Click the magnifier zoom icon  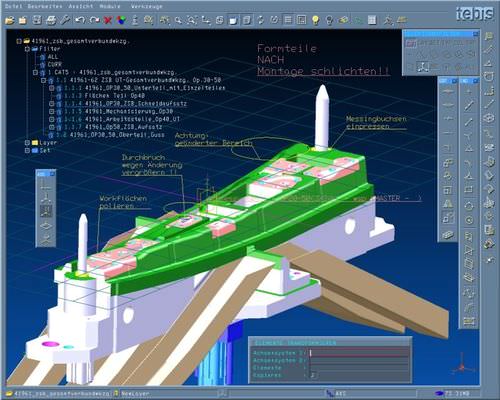pyautogui.click(x=178, y=20)
